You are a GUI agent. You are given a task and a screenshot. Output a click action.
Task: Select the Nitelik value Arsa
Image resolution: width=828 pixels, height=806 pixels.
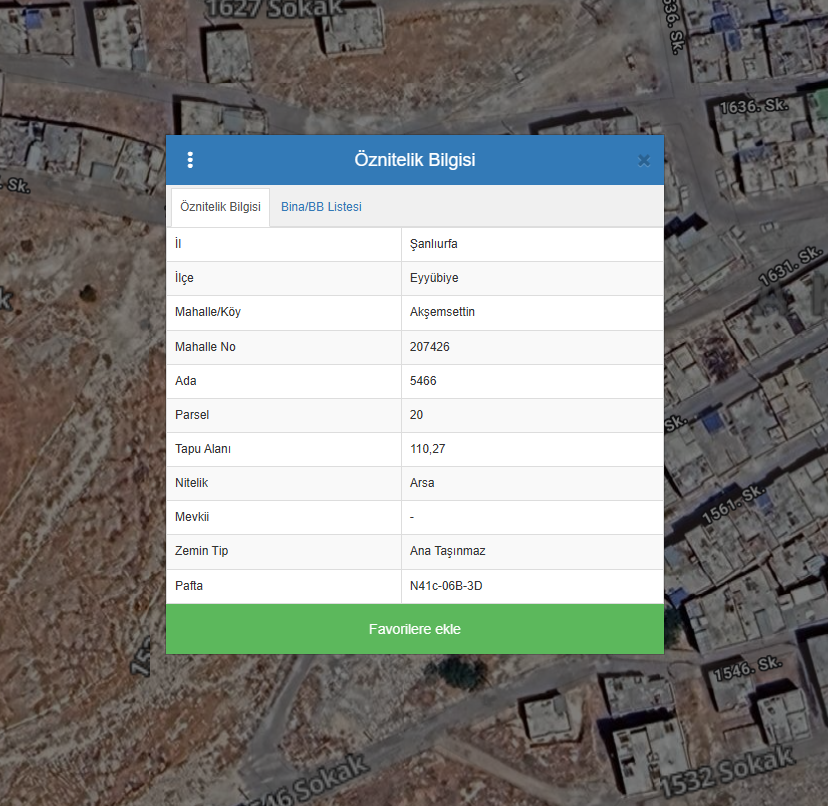point(422,483)
